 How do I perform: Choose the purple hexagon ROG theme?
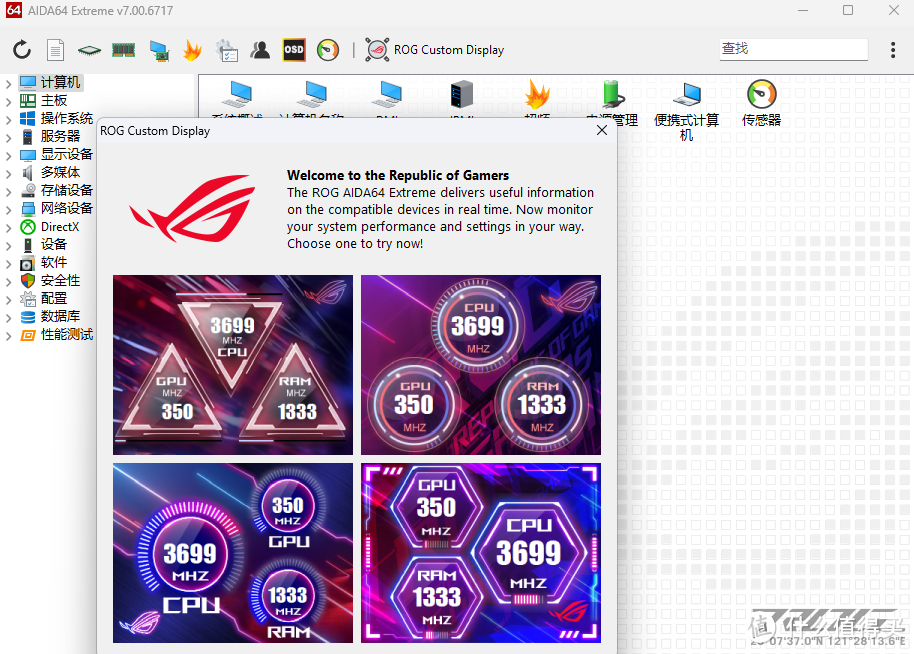pyautogui.click(x=481, y=553)
